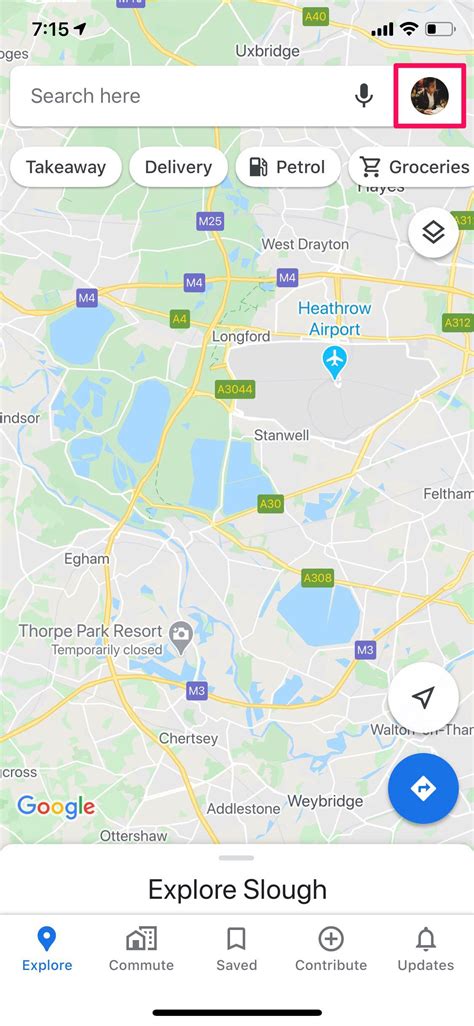Select the Explore tab
The height and width of the screenshot is (1026, 474).
tap(47, 949)
